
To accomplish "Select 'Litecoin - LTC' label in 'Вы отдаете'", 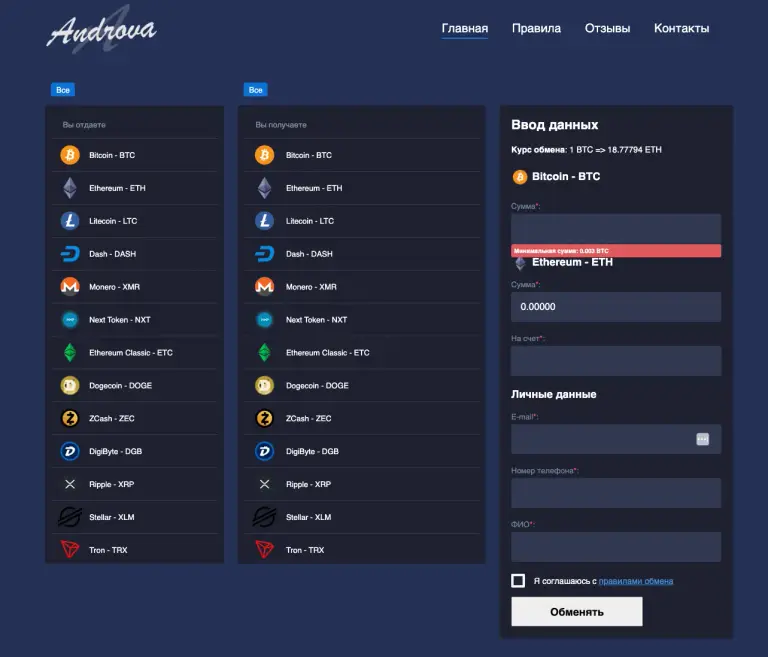I will coord(113,221).
